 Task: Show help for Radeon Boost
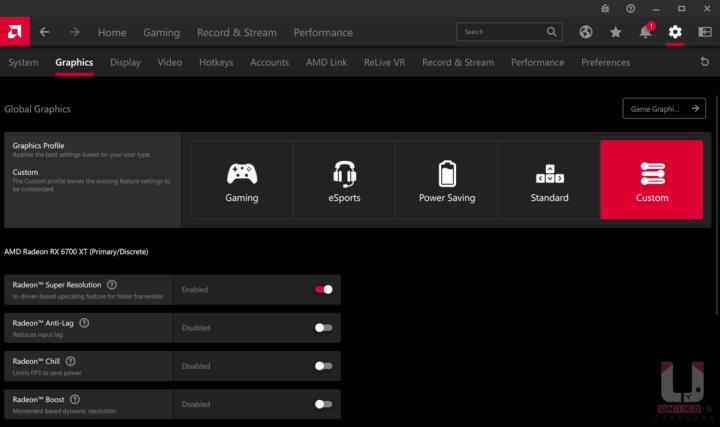pyautogui.click(x=75, y=399)
